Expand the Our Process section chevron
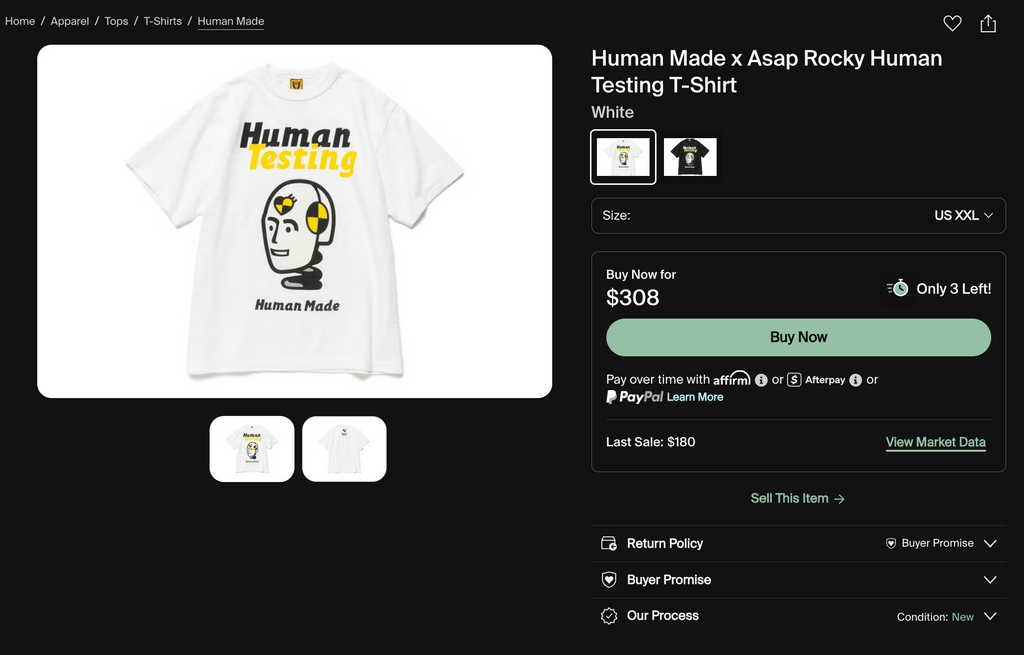Viewport: 1024px width, 655px height. [x=990, y=616]
